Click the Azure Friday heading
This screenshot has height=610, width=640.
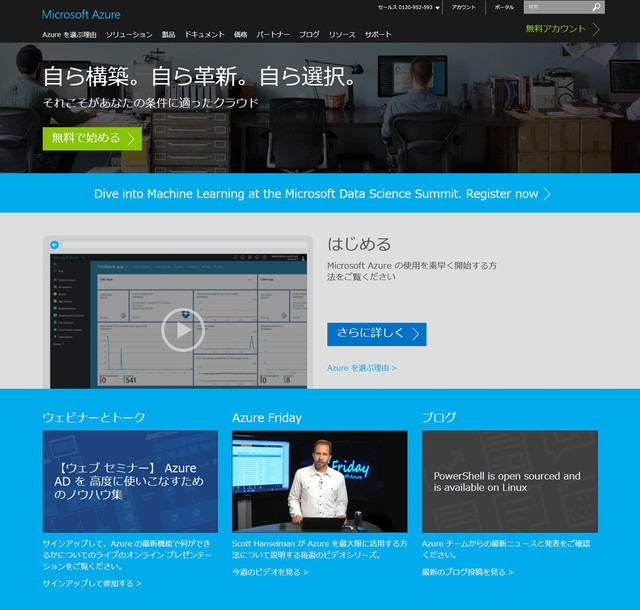[267, 418]
